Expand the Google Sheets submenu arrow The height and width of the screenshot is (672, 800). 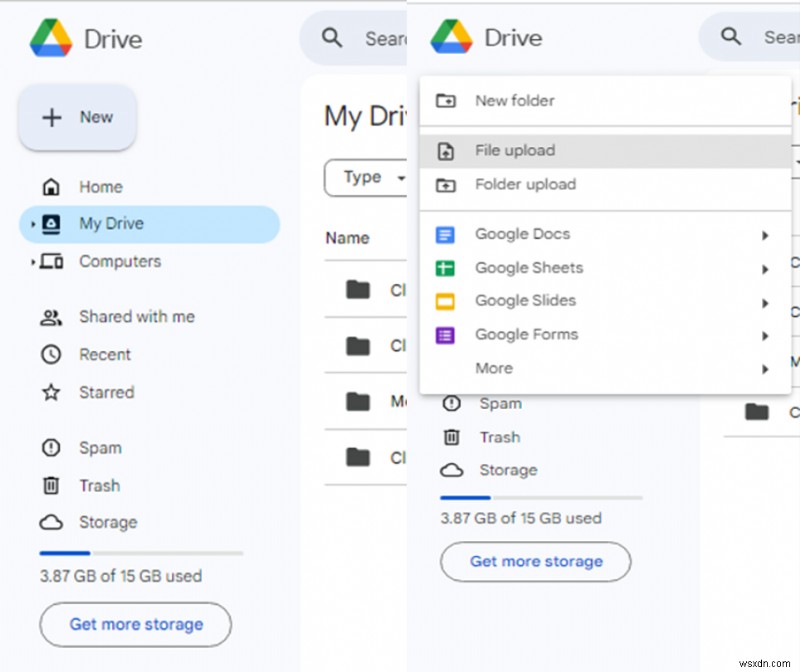[x=765, y=269]
